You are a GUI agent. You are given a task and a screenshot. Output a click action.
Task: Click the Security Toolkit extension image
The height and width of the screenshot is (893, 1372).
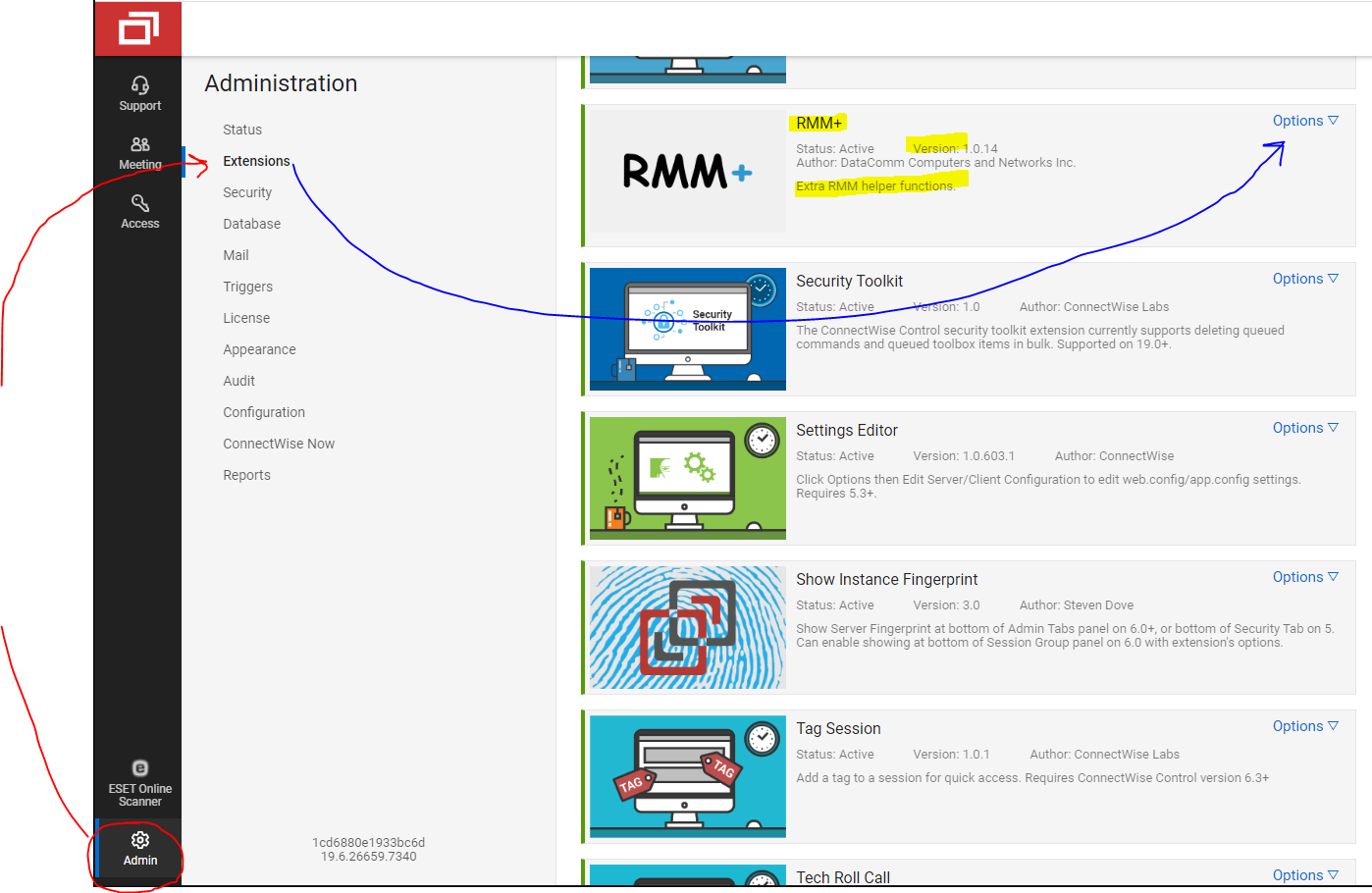tap(687, 329)
